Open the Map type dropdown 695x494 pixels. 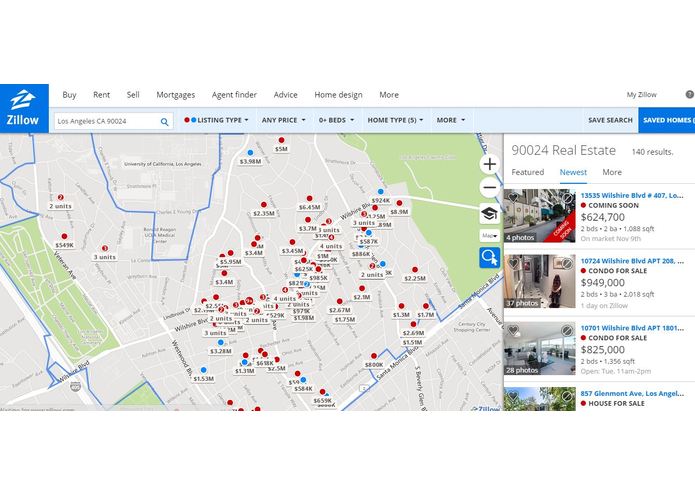[489, 235]
